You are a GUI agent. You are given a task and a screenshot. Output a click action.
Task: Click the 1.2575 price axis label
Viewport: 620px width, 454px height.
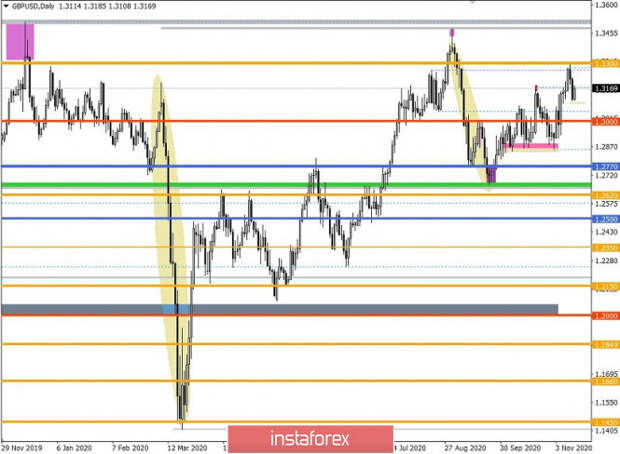606,204
